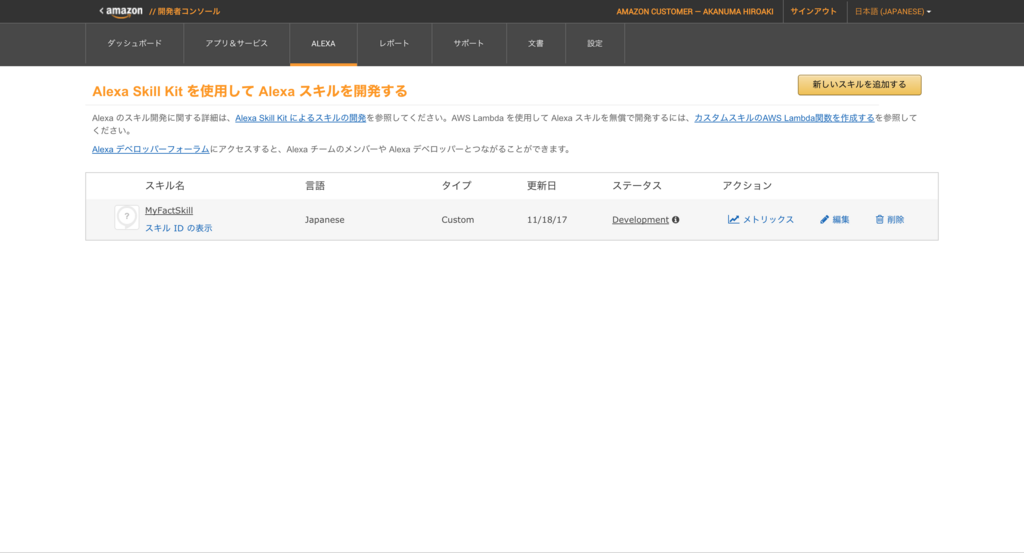This screenshot has width=1024, height=553.
Task: Click the account name AMAZON CUSTOMER — AKANUMA HIROAKI
Action: (695, 12)
